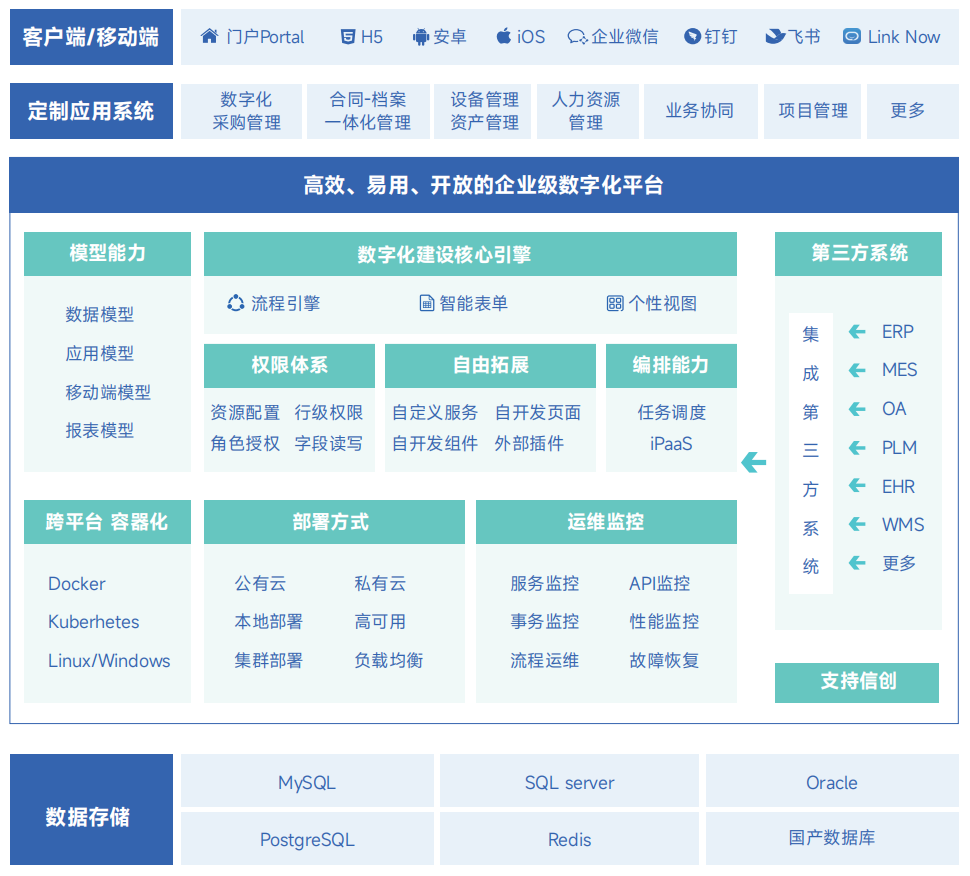This screenshot has height=876, width=970.
Task: Click the 智能表单 smart form icon
Action: 426,303
